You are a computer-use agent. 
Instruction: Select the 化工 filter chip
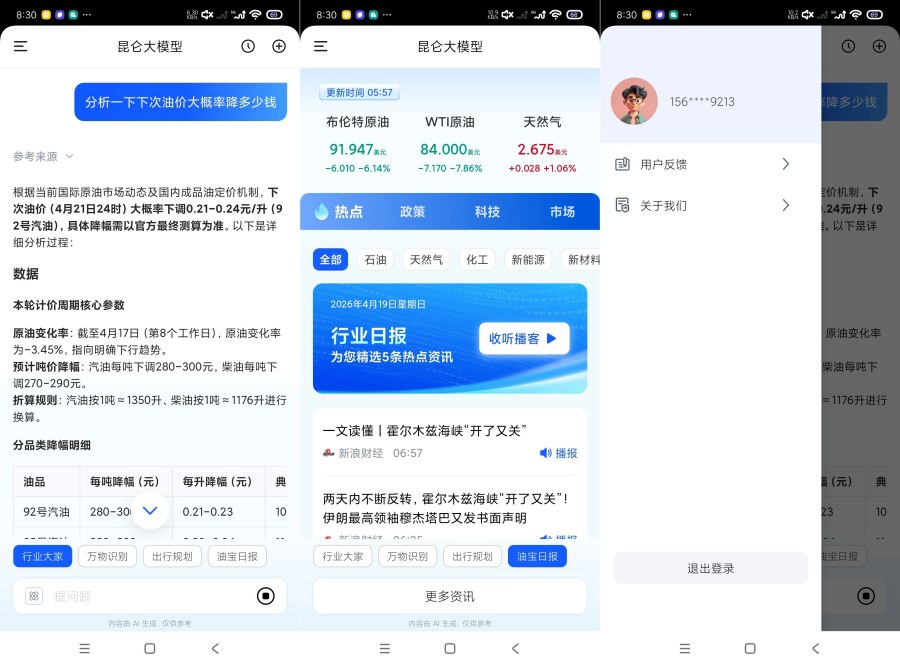(x=477, y=259)
